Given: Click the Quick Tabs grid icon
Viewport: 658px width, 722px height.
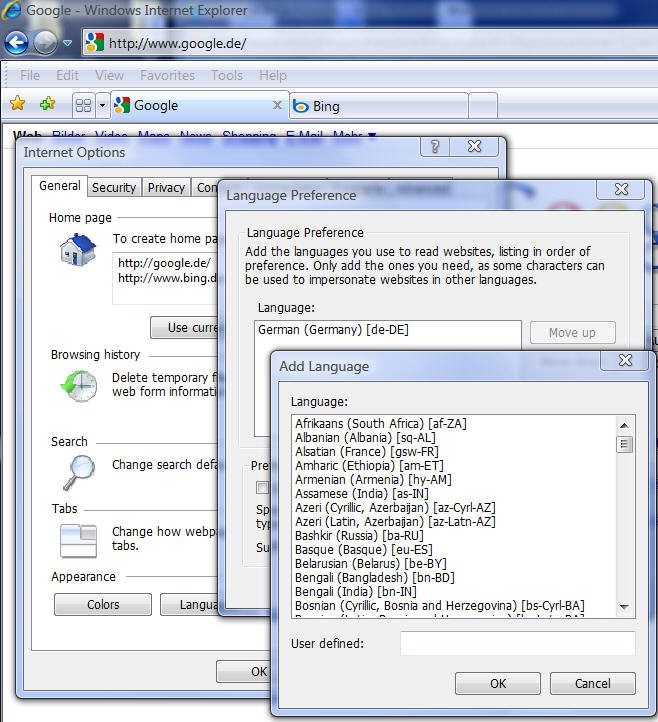Looking at the screenshot, I should pos(83,106).
